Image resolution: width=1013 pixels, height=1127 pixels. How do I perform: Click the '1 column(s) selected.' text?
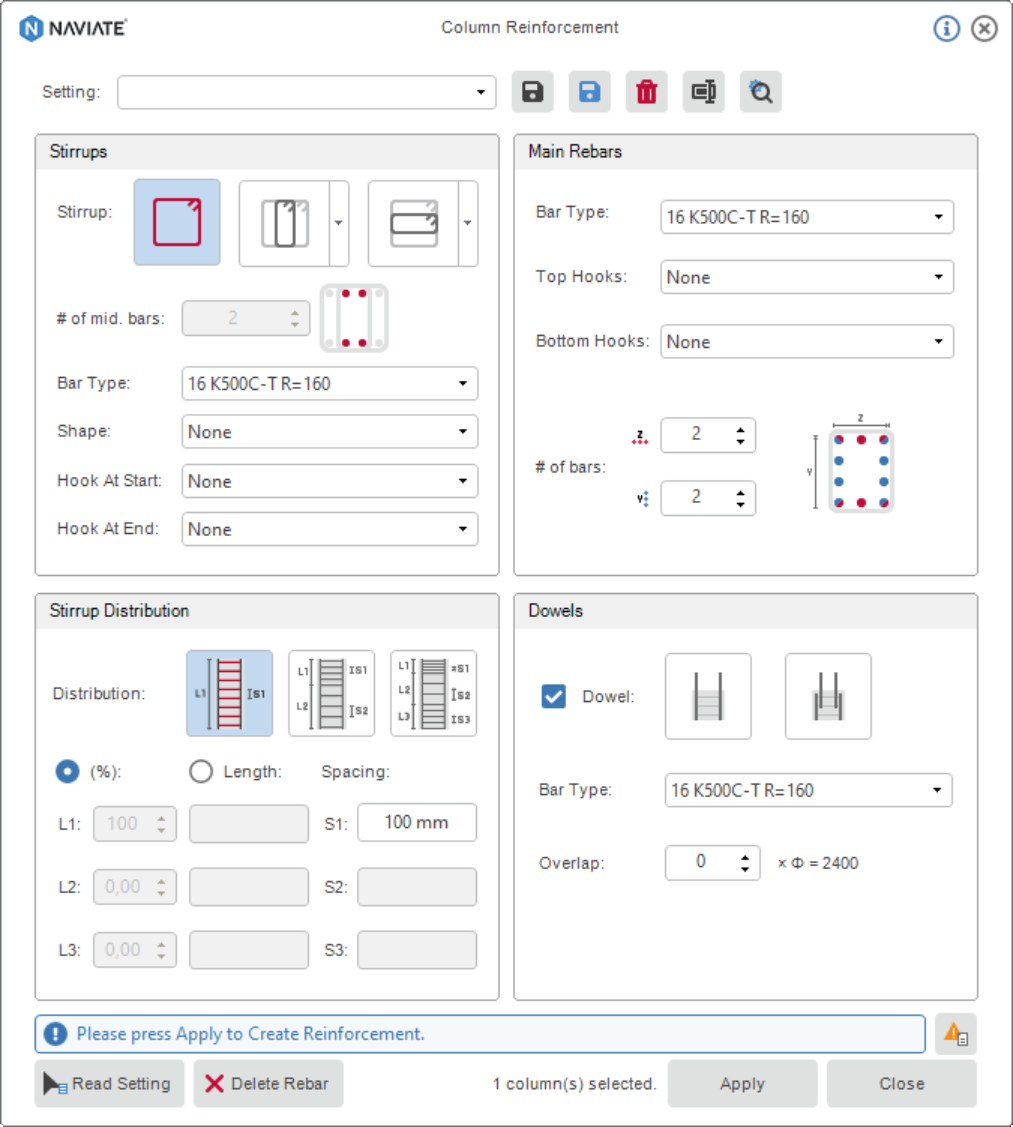574,1084
